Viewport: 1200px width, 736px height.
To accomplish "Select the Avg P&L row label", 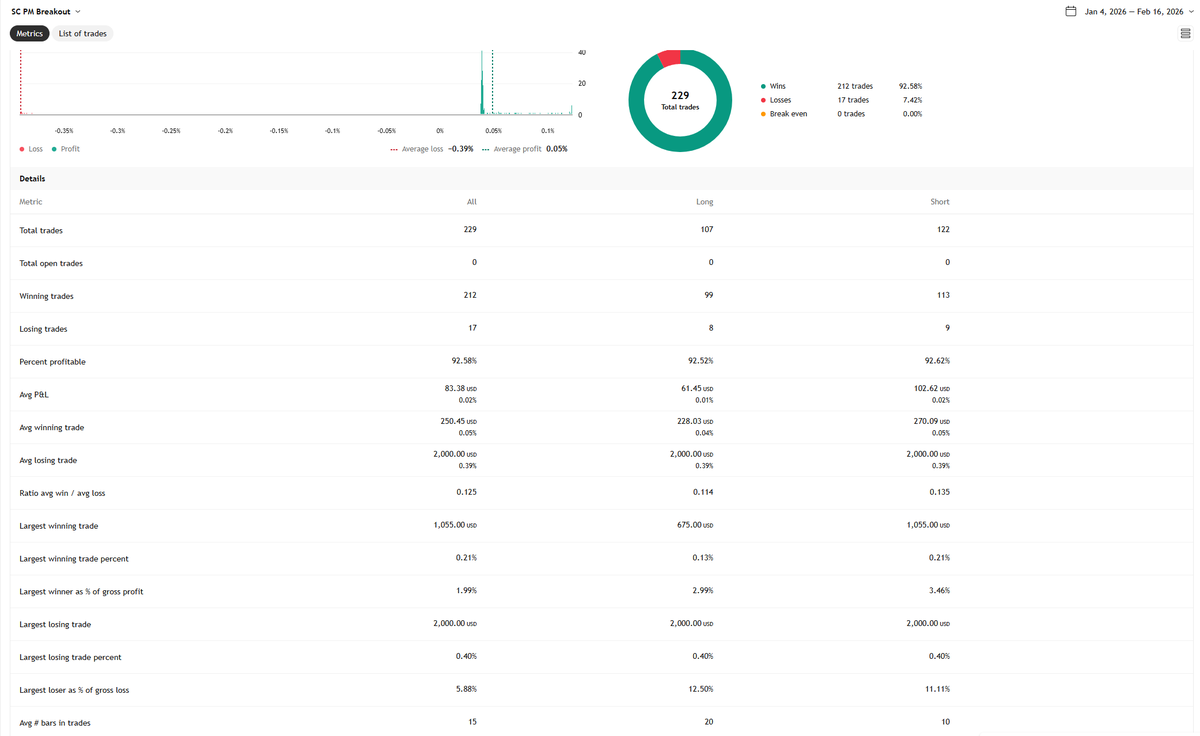I will tap(34, 395).
